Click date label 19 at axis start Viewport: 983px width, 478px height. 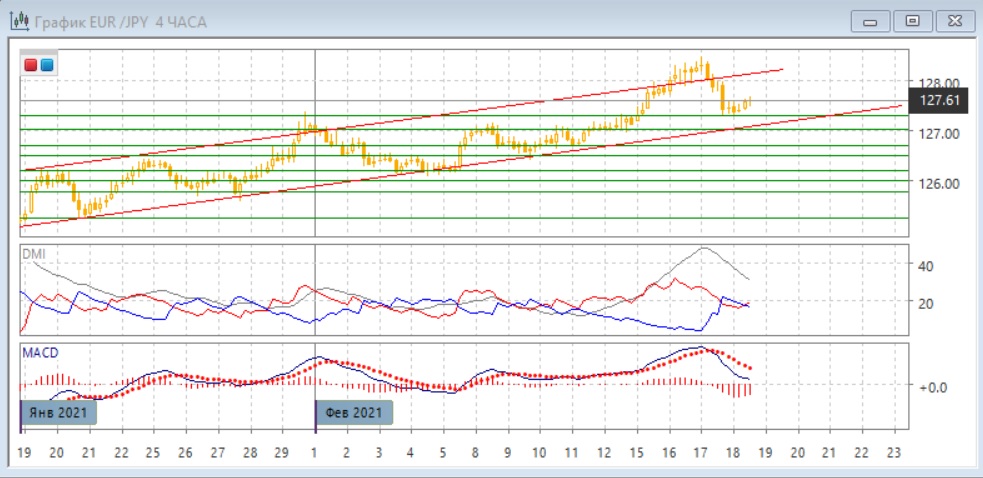point(25,453)
